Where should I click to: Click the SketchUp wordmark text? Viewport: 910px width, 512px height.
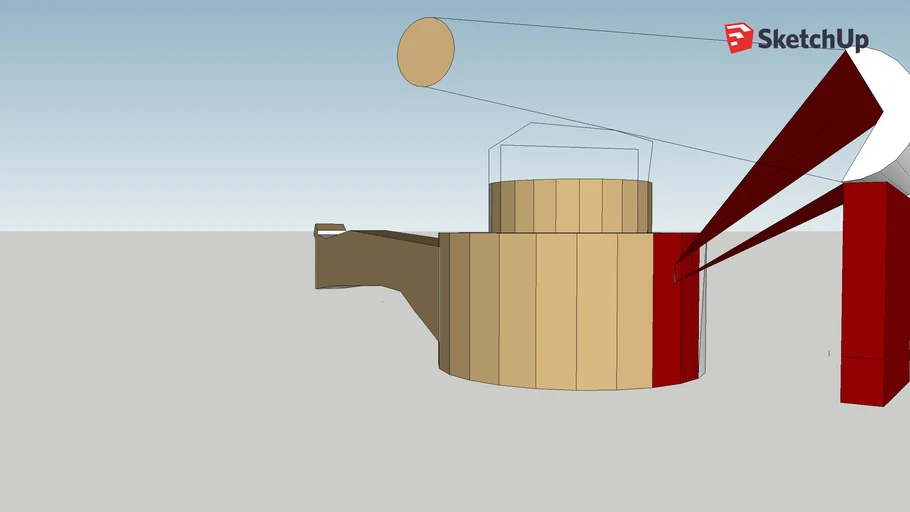[x=812, y=39]
